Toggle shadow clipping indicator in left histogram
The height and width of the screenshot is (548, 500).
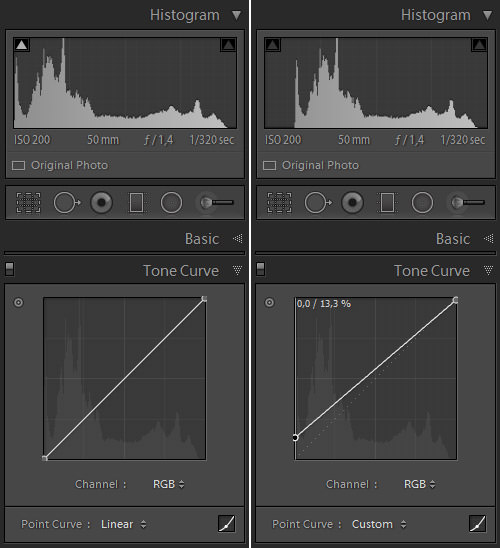pos(22,45)
